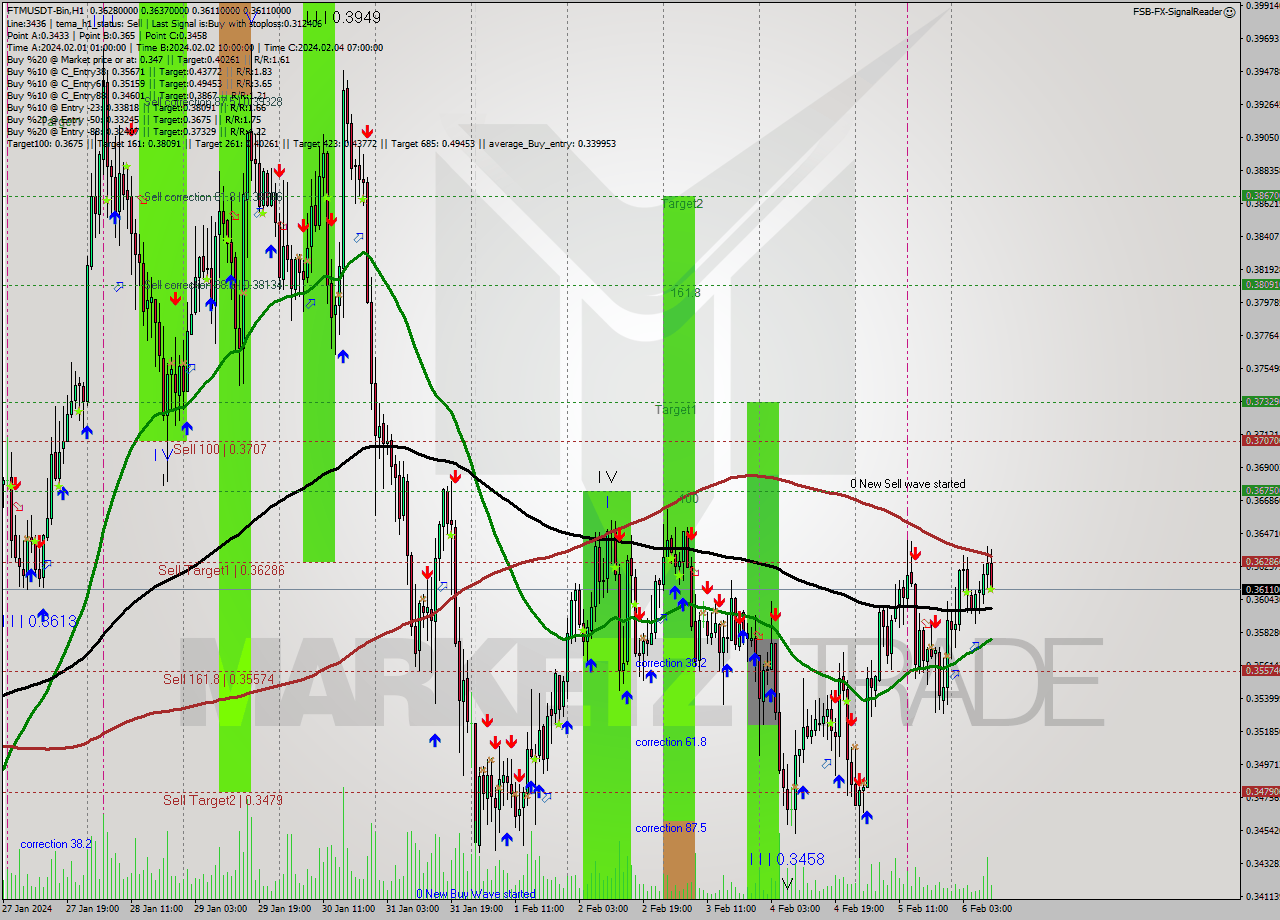Click the 0.38407 price scale value

coord(1262,236)
